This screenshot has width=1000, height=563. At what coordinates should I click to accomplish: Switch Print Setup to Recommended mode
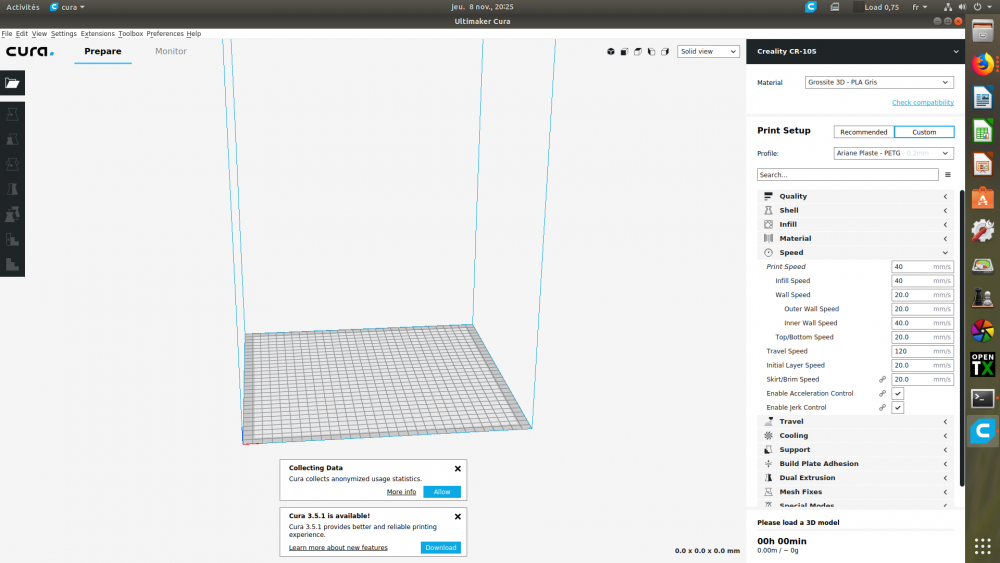pos(864,132)
